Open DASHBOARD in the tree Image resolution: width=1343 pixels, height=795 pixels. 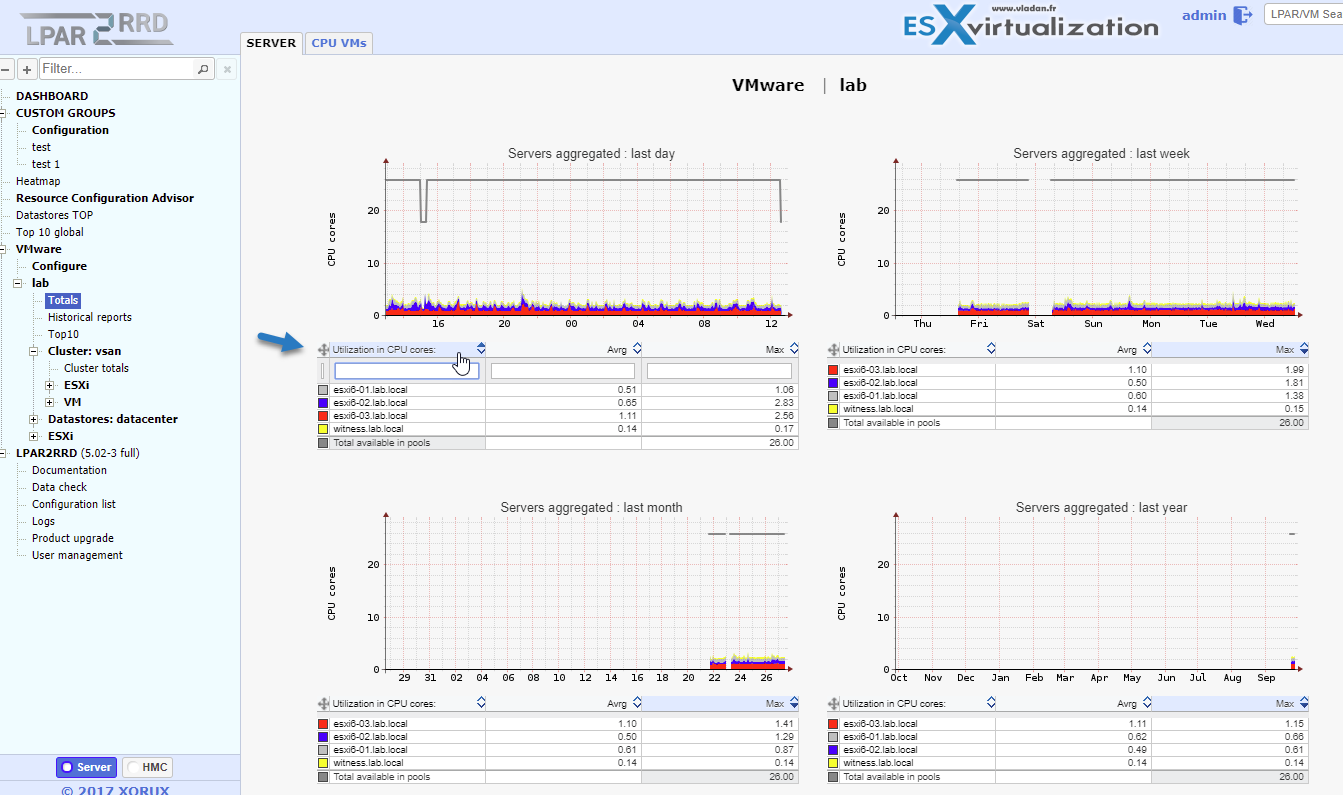pyautogui.click(x=52, y=96)
